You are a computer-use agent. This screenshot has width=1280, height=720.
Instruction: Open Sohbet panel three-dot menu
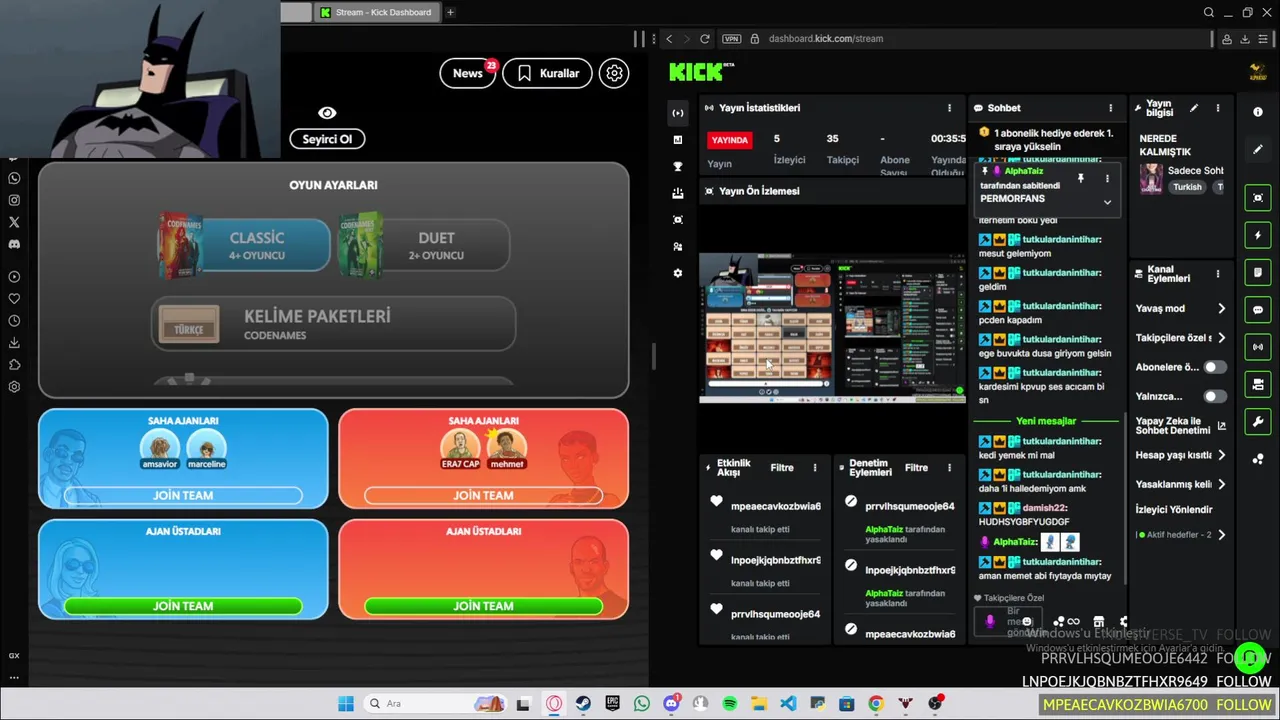[1110, 108]
